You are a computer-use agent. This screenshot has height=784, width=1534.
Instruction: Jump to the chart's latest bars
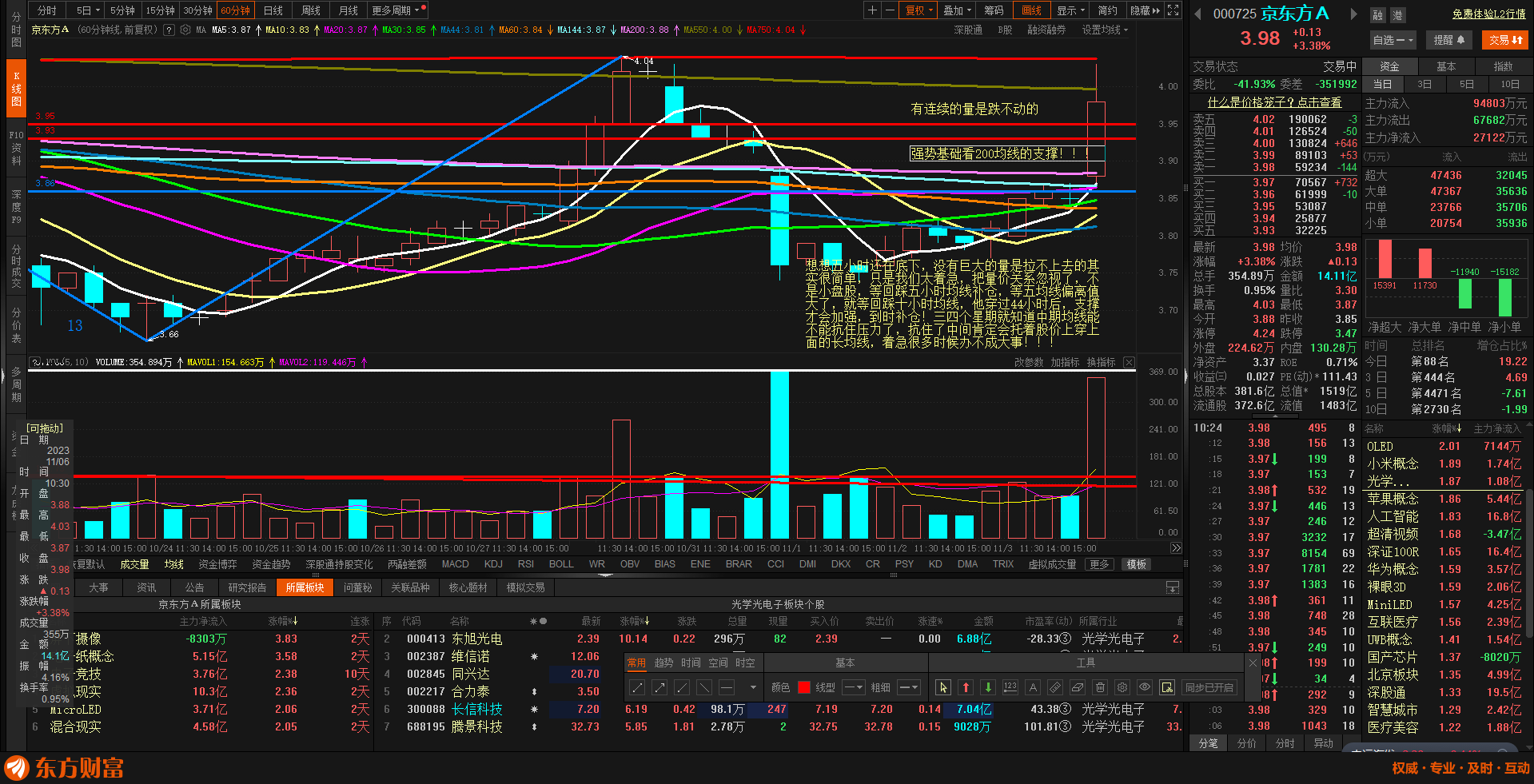click(1176, 548)
